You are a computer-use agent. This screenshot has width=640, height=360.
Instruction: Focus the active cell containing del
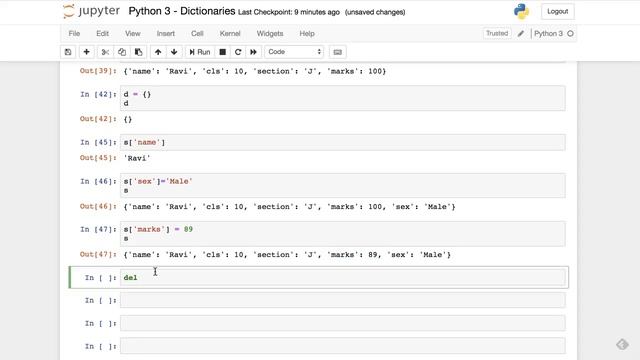(342, 278)
